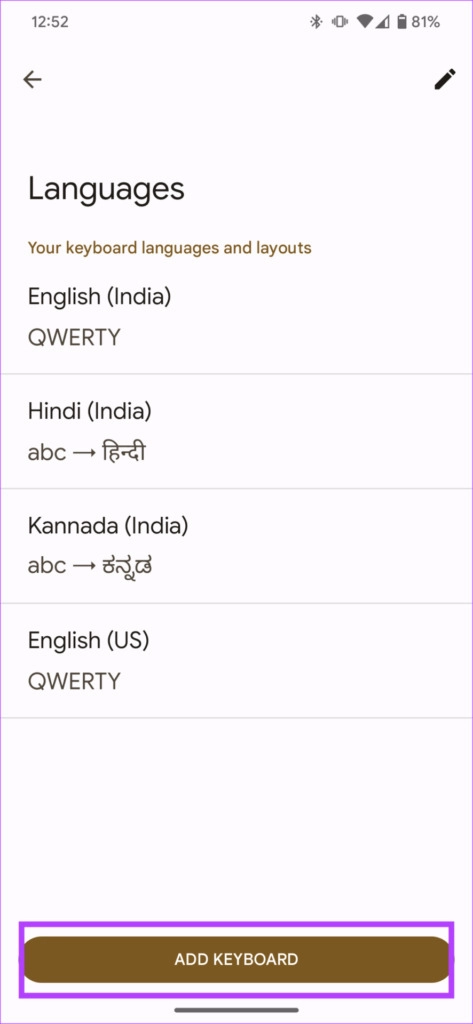
Task: Tap the abc → हिन्दी layout text
Action: (x=87, y=452)
